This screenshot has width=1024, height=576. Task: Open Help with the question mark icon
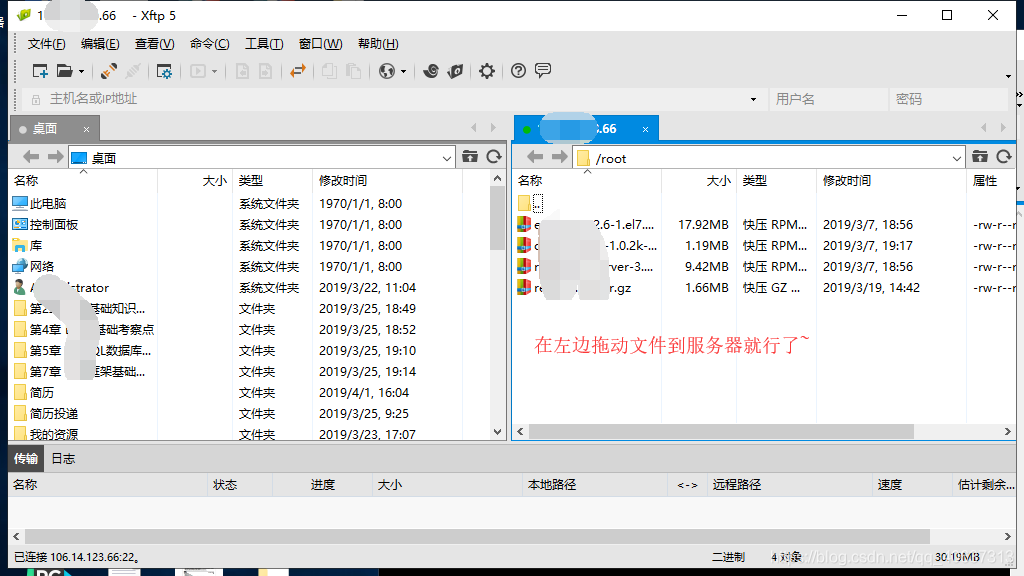click(518, 71)
